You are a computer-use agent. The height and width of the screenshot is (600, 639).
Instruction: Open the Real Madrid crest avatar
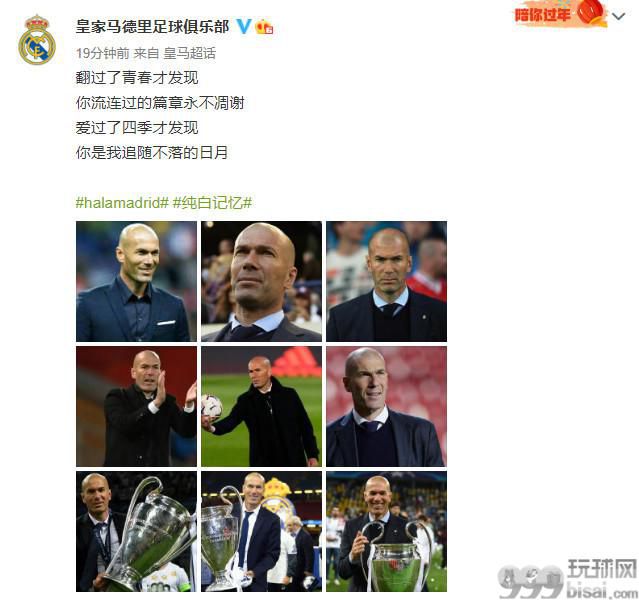click(37, 40)
